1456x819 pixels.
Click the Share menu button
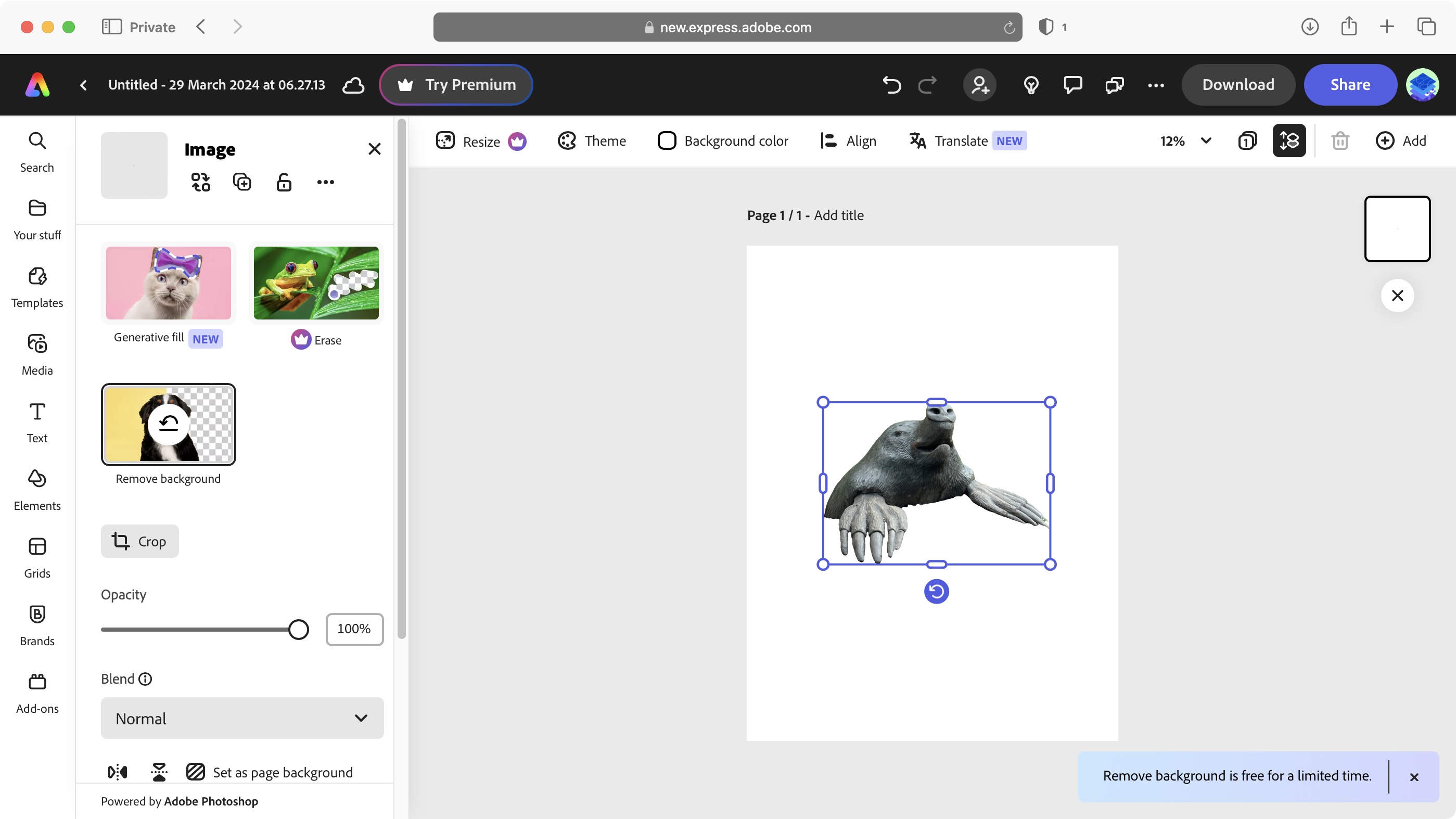tap(1351, 85)
